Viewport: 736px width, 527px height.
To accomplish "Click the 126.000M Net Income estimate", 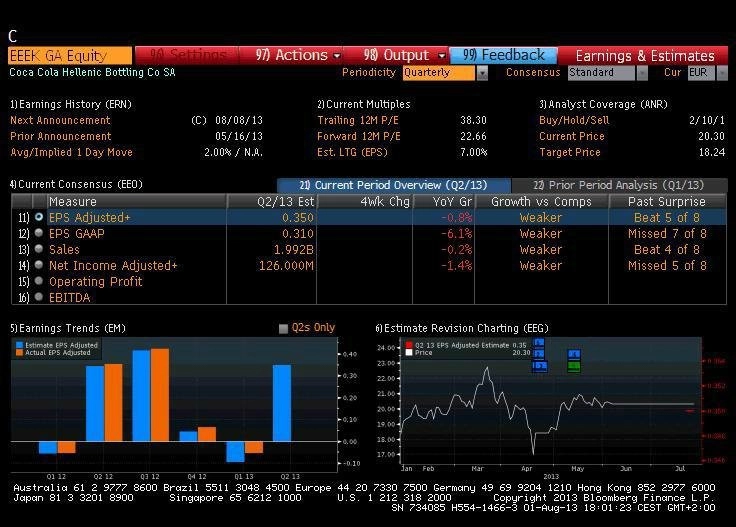I will click(286, 266).
